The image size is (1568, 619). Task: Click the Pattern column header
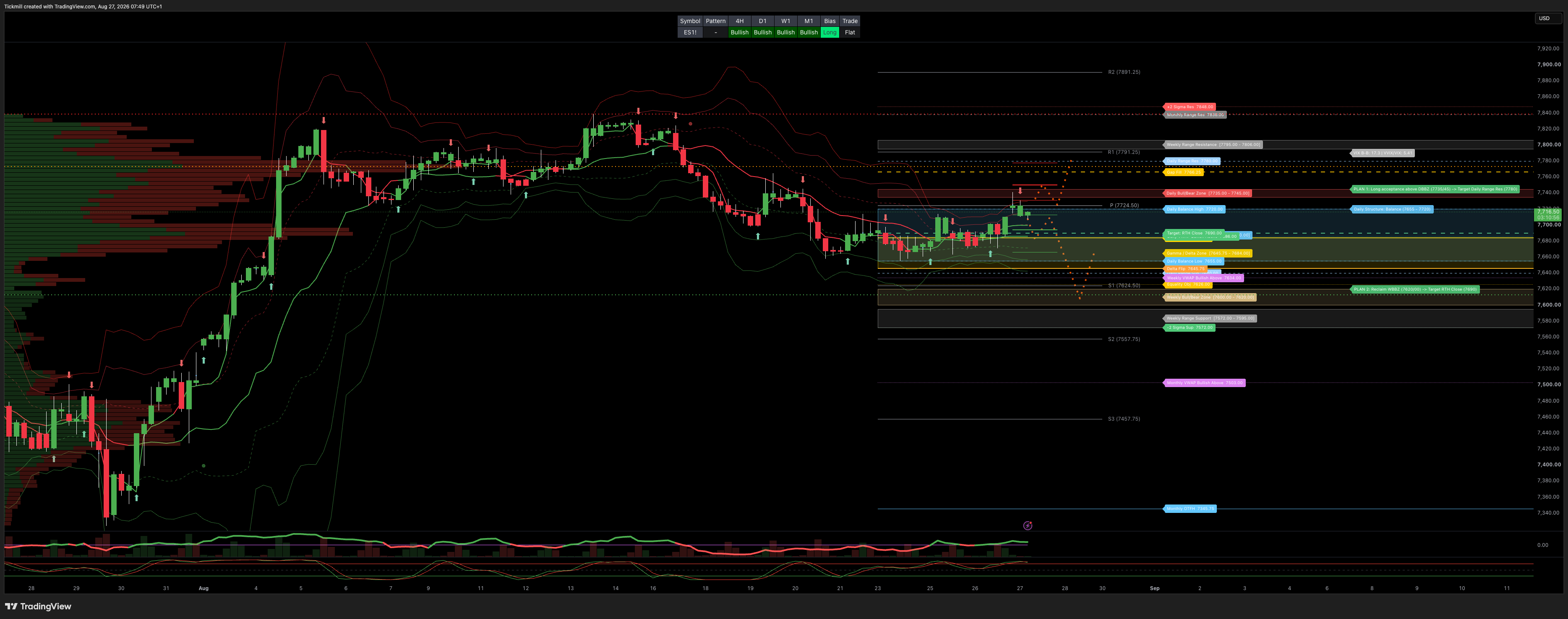pos(715,21)
